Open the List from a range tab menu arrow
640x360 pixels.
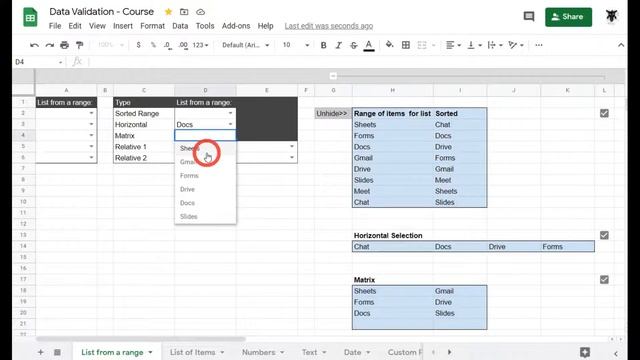click(x=150, y=352)
